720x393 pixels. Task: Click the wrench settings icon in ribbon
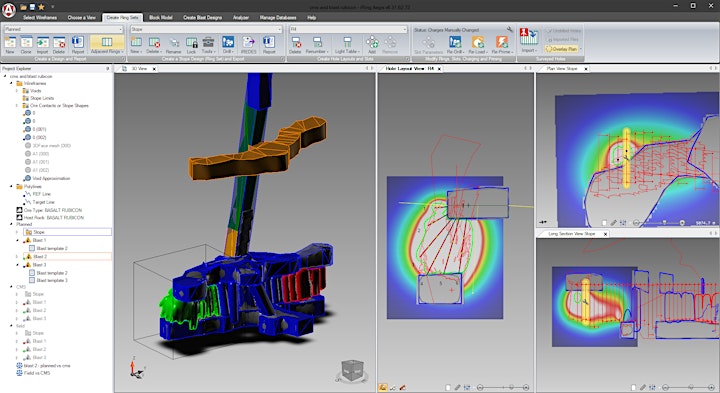[x=510, y=29]
